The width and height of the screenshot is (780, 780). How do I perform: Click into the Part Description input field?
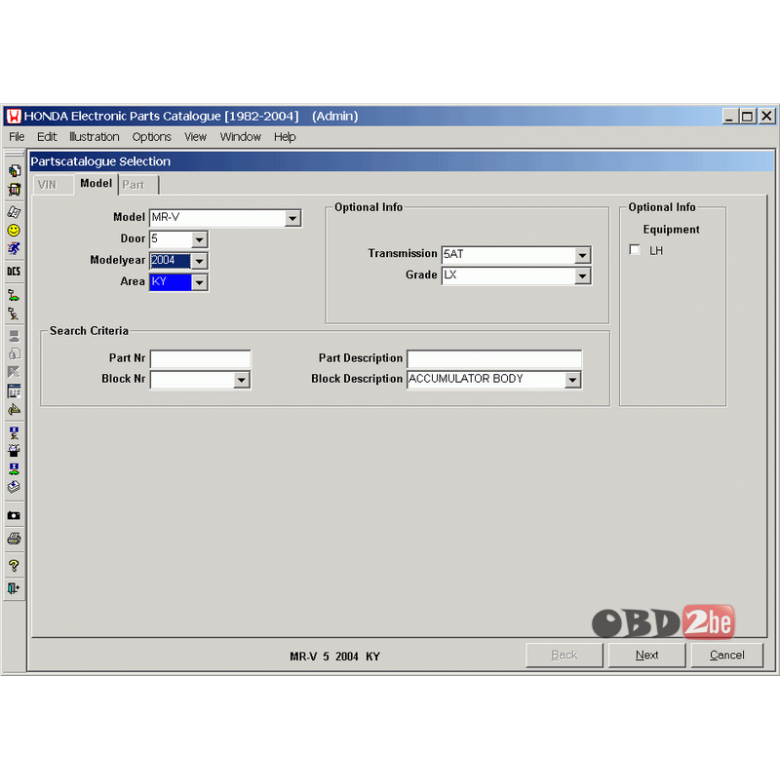click(494, 359)
